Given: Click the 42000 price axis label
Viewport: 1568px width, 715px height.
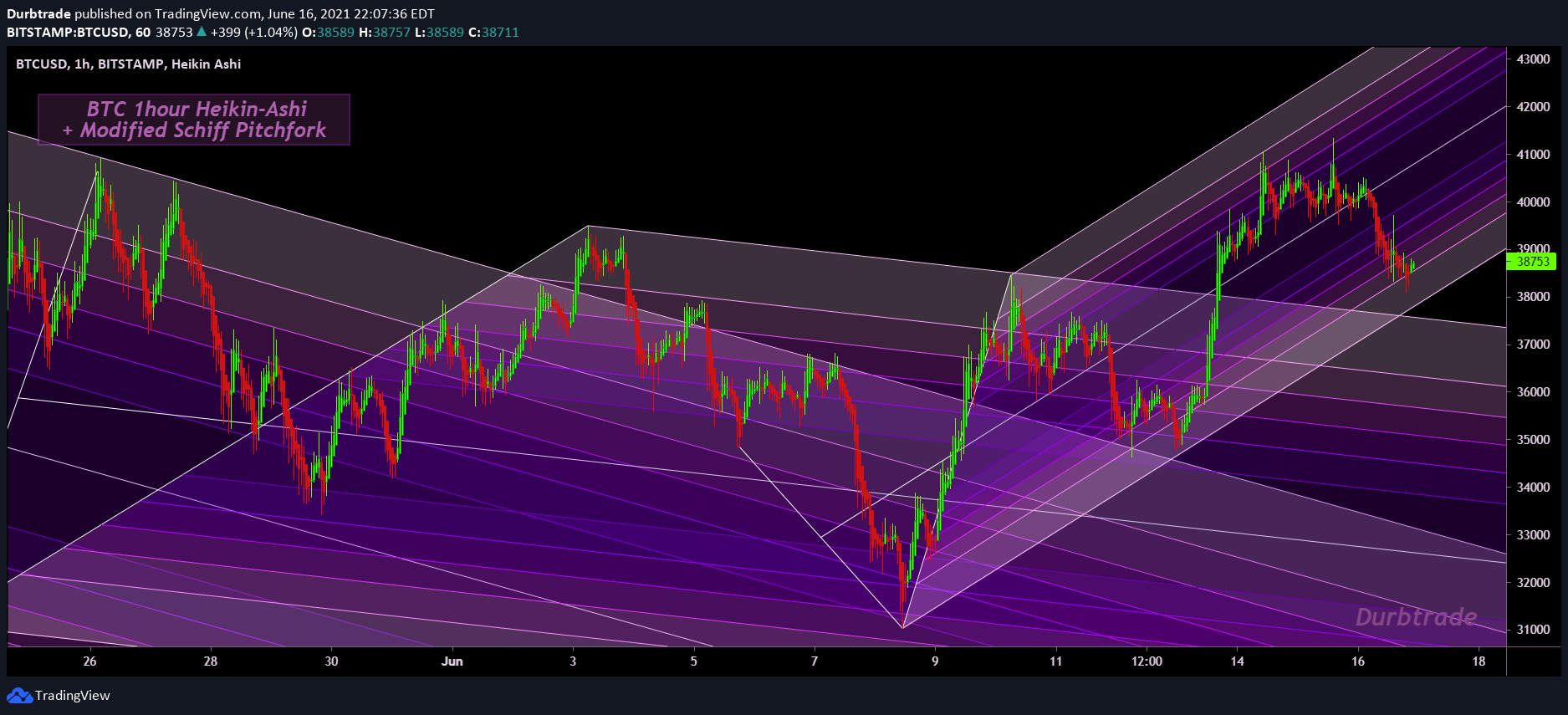Looking at the screenshot, I should tap(1533, 107).
